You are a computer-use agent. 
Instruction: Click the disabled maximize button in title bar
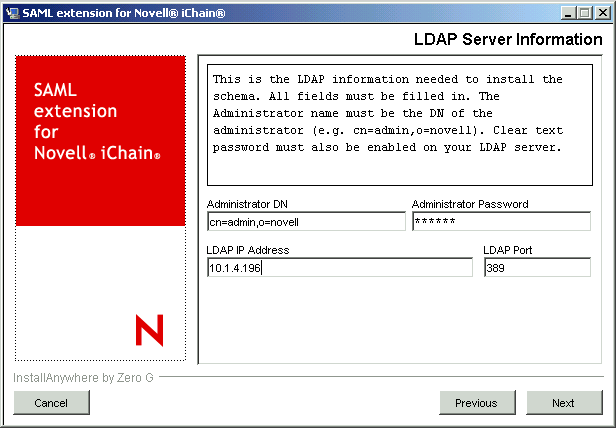click(585, 13)
